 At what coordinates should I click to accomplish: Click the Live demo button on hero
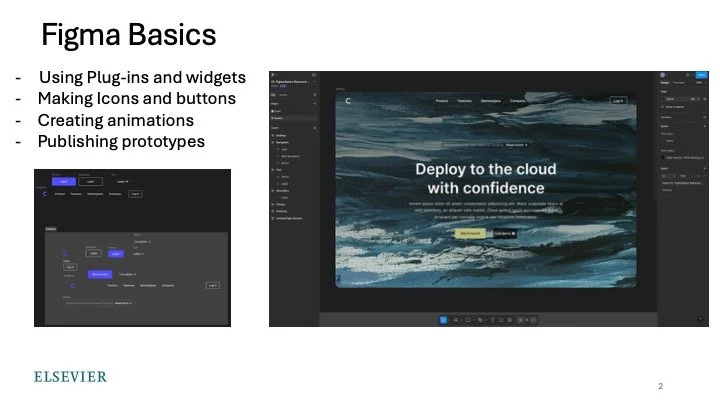[x=505, y=233]
